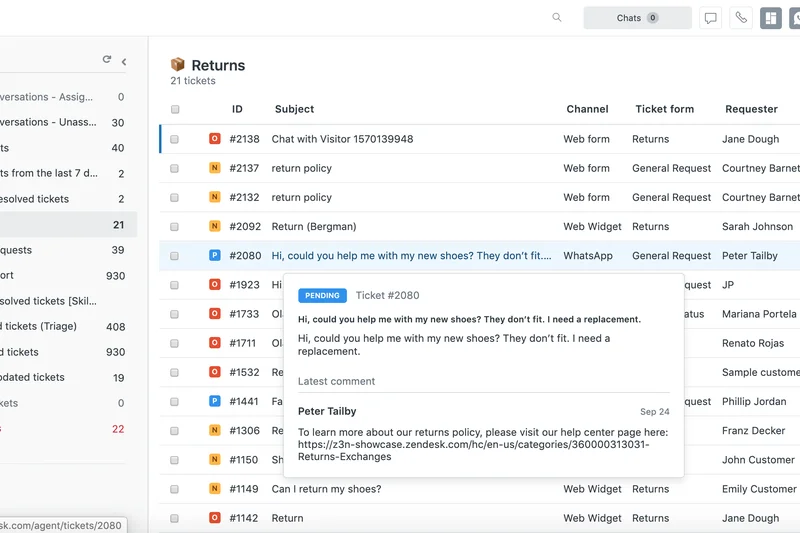
Task: Open the Chats button in the top bar
Action: [637, 18]
